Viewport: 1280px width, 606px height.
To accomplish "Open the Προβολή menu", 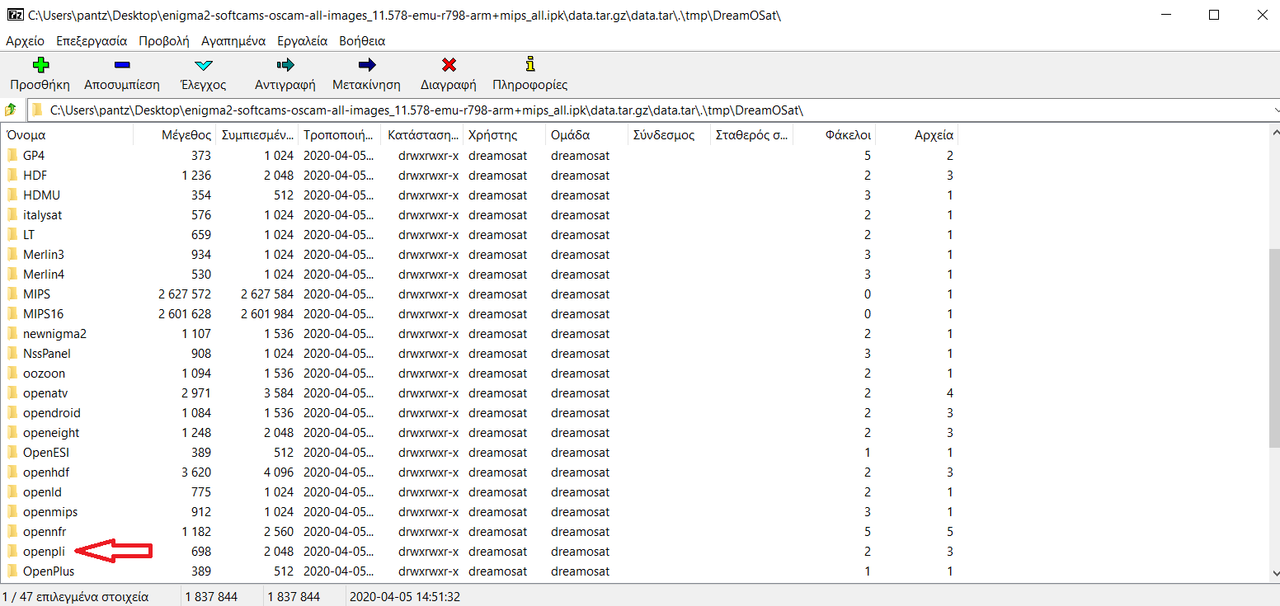I will point(164,41).
